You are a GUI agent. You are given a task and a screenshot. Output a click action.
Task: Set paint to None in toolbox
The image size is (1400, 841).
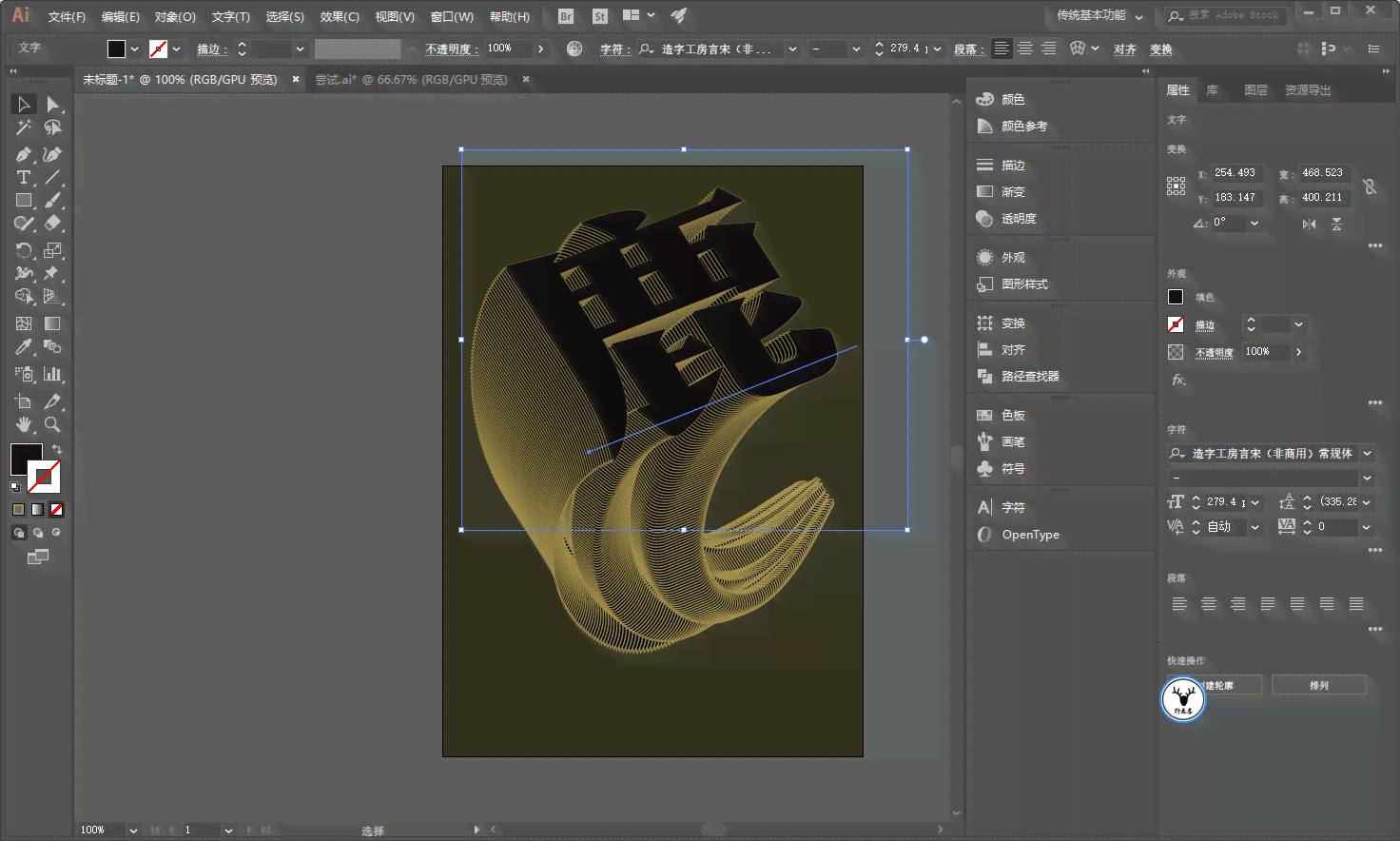tap(56, 510)
